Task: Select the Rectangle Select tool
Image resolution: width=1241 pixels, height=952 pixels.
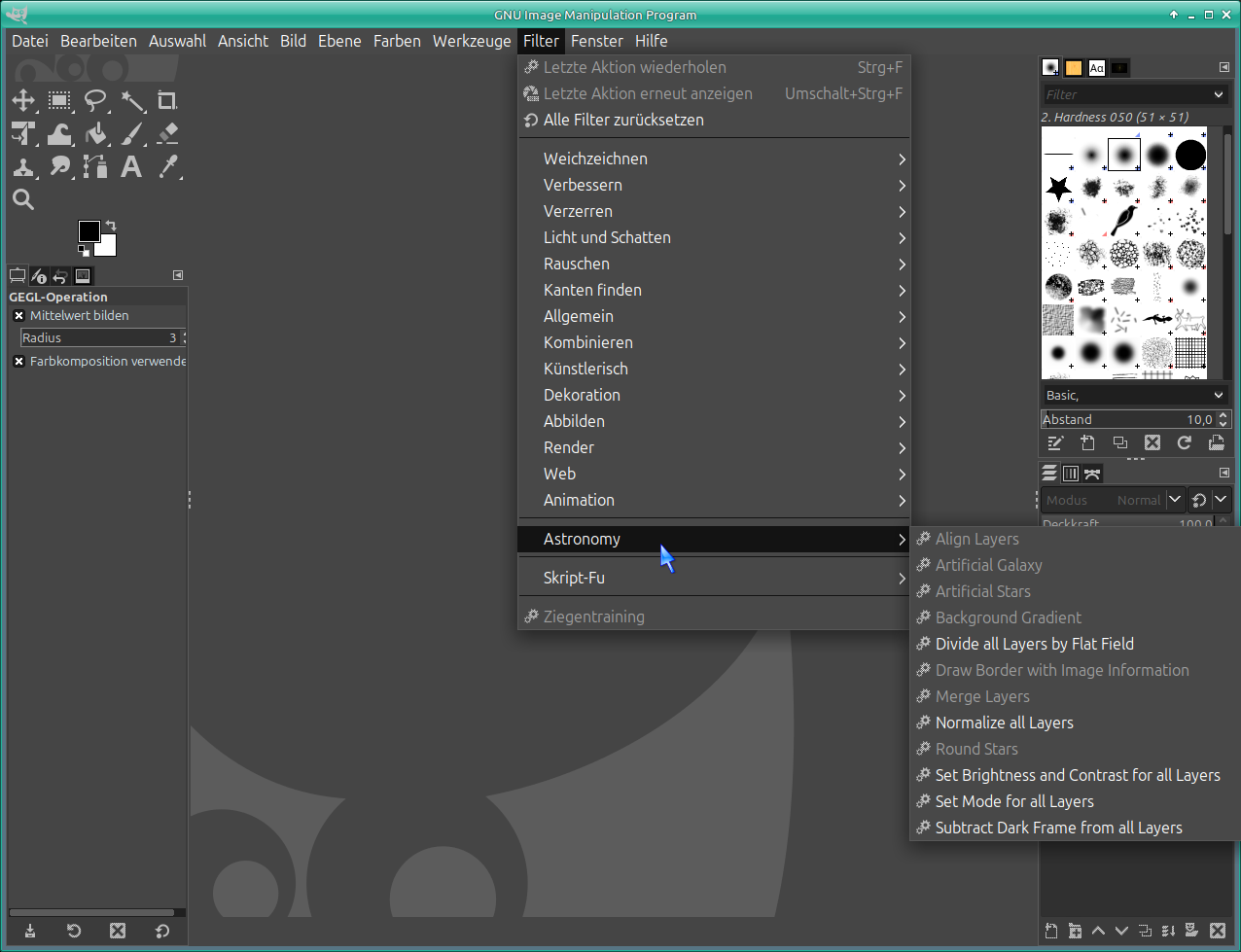Action: point(59,101)
